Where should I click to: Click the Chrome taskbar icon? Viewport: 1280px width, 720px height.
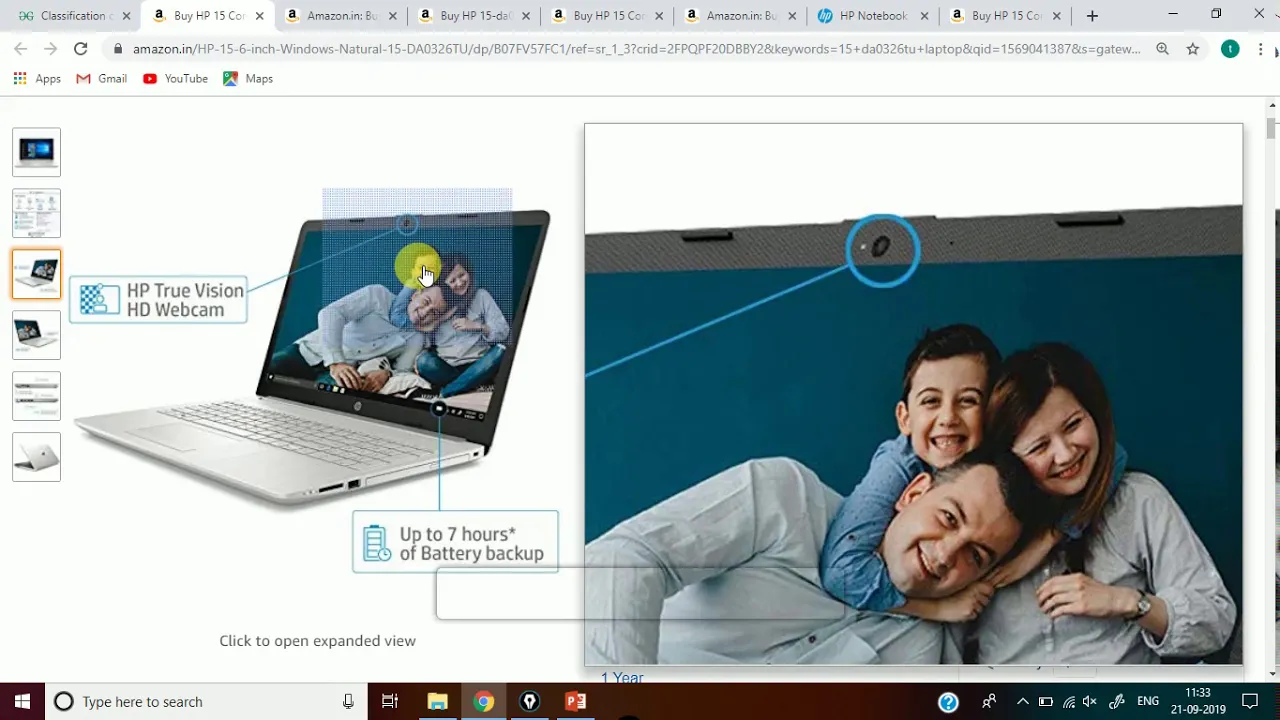(483, 701)
